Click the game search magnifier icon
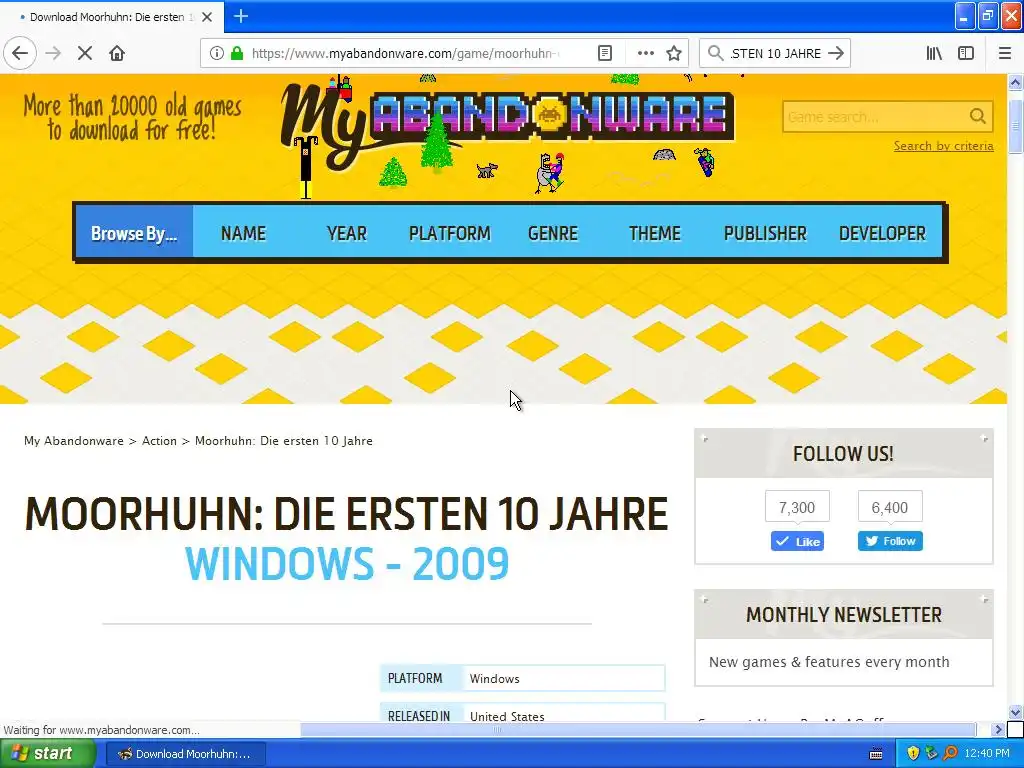The width and height of the screenshot is (1024, 768). 978,117
